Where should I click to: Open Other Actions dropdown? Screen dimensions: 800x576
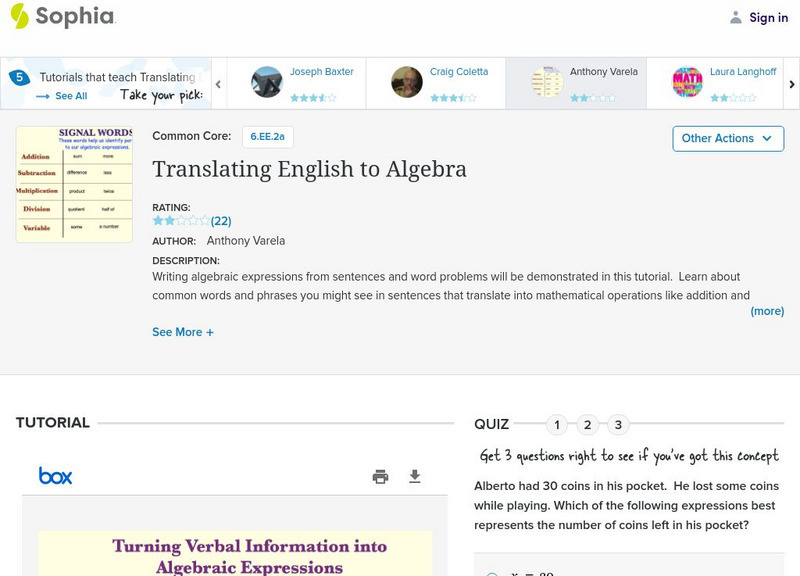[x=727, y=138]
